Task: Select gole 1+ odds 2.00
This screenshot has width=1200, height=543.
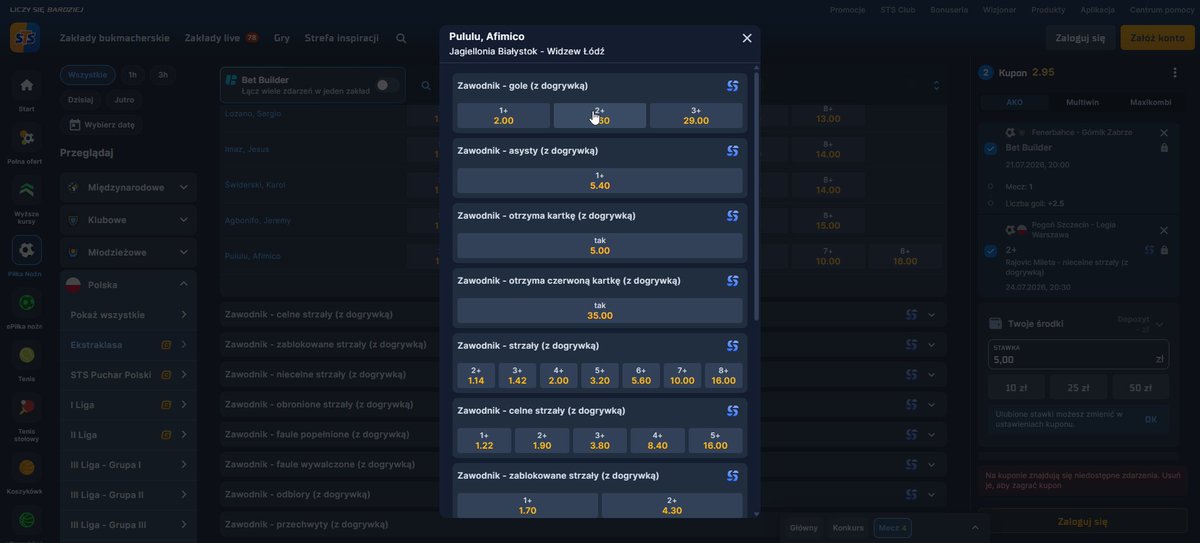Action: pyautogui.click(x=503, y=115)
